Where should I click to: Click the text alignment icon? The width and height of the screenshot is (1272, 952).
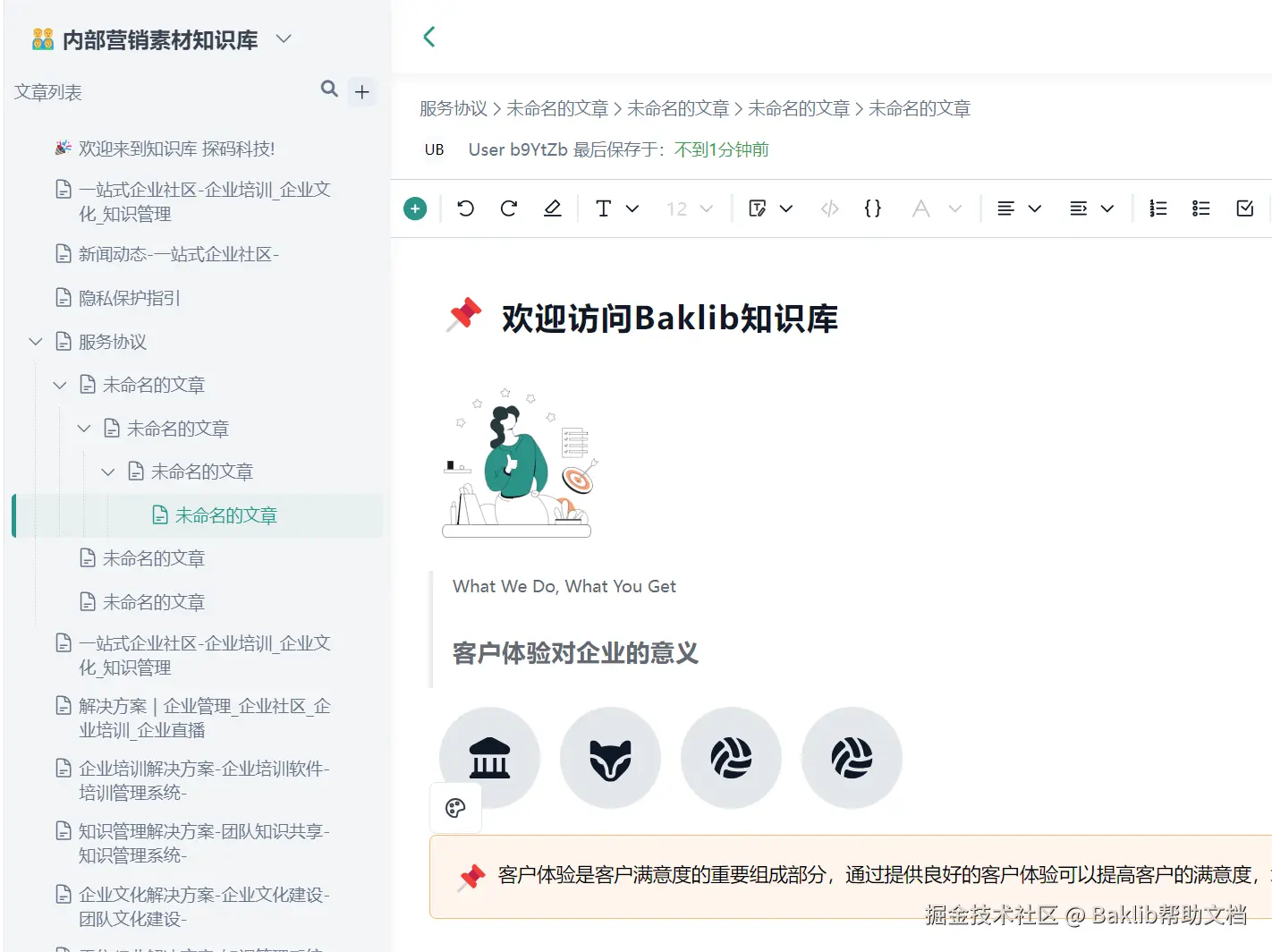click(x=1005, y=208)
